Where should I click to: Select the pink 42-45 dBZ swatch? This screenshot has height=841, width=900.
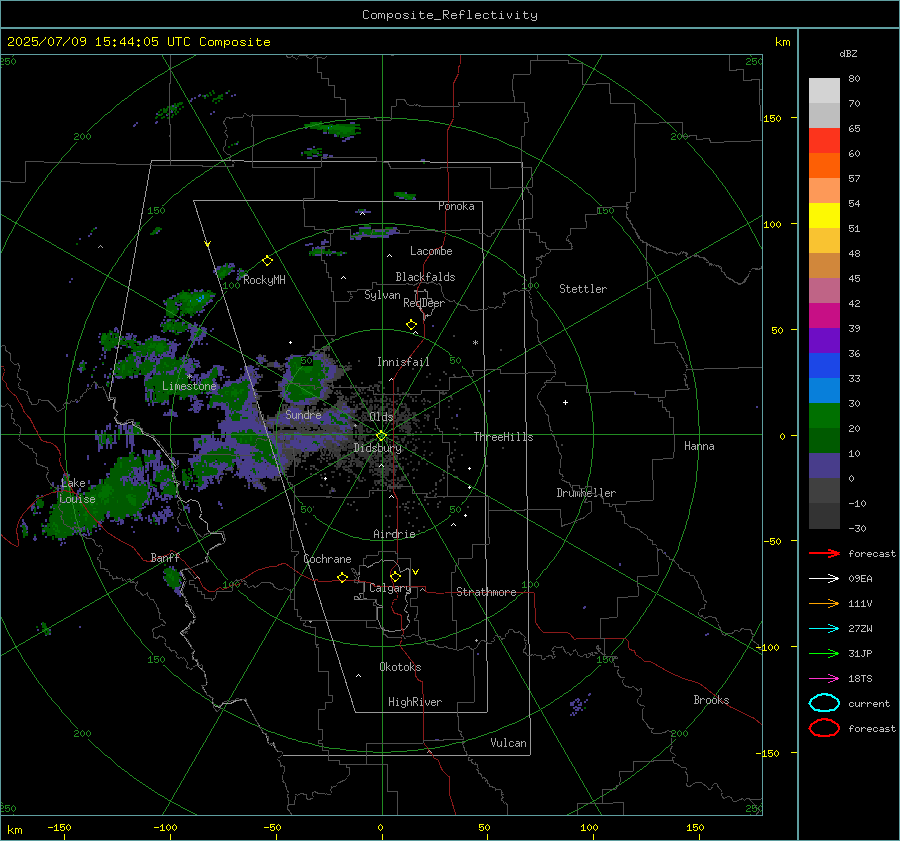pyautogui.click(x=824, y=290)
